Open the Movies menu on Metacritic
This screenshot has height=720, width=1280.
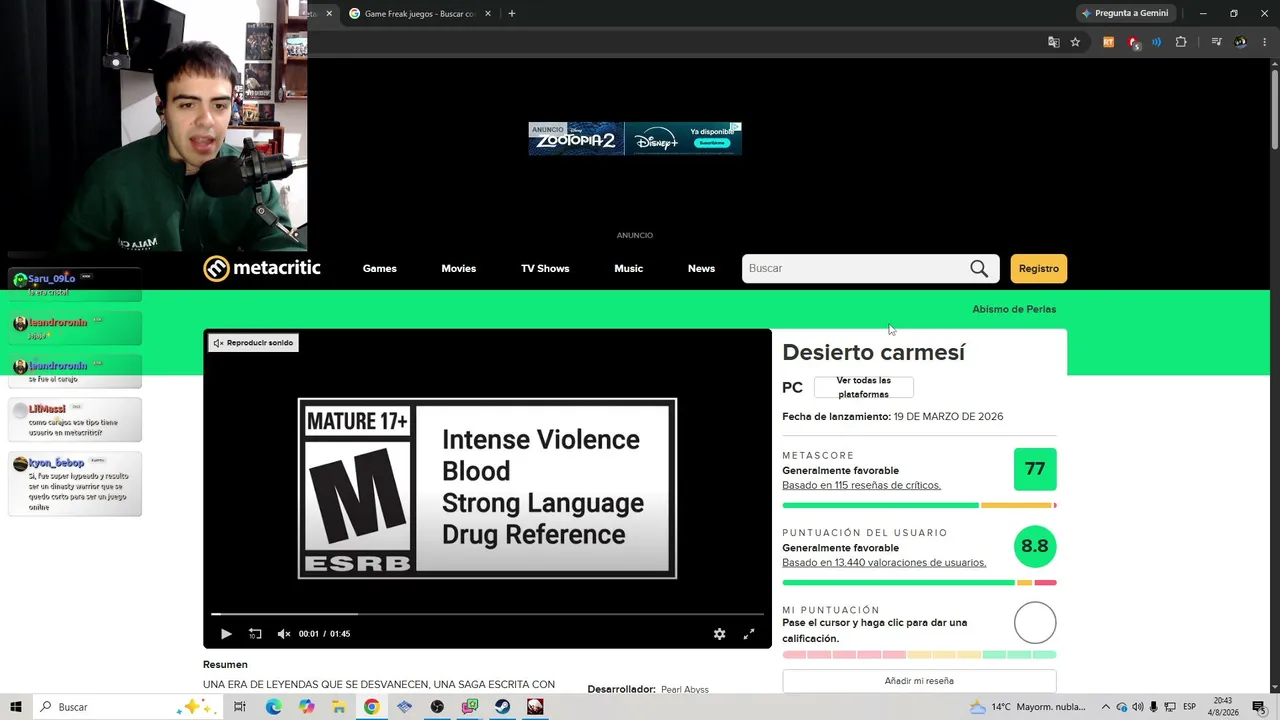[x=459, y=269]
